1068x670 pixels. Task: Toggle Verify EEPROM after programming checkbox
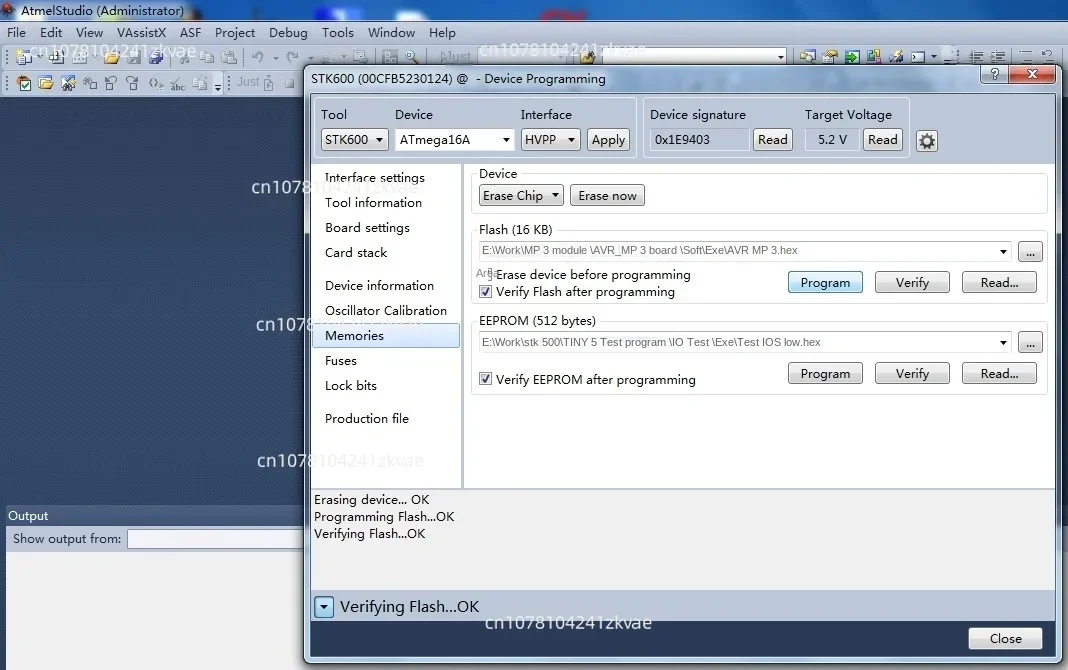coord(486,379)
